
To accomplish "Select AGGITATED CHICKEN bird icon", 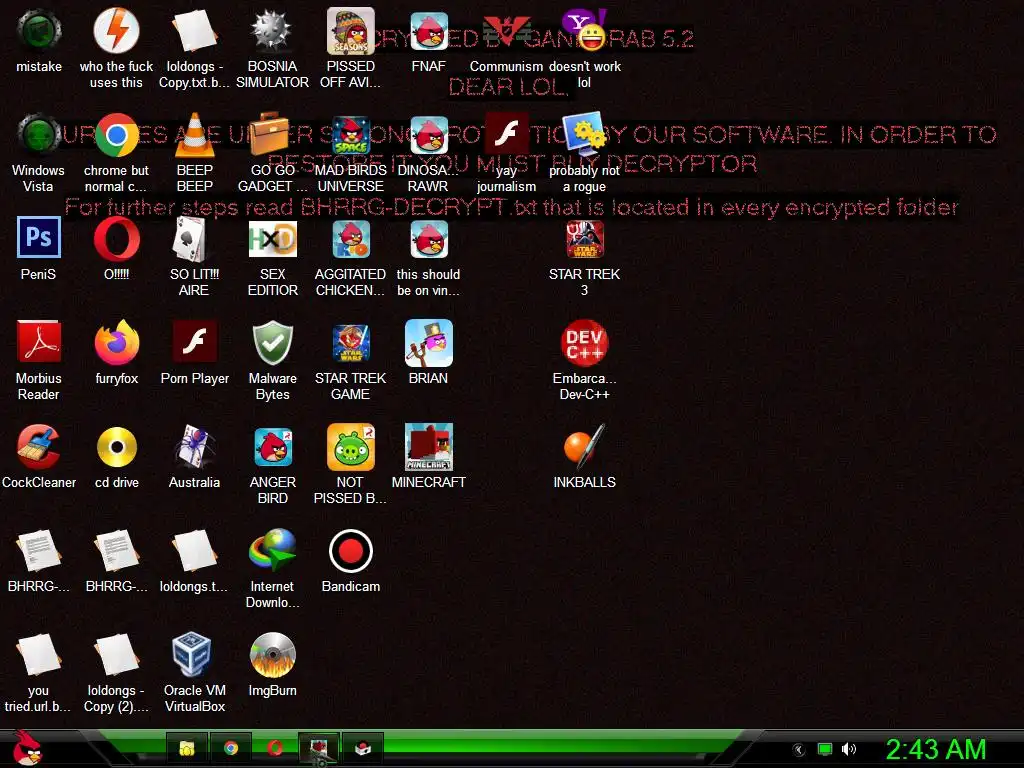I will 351,239.
